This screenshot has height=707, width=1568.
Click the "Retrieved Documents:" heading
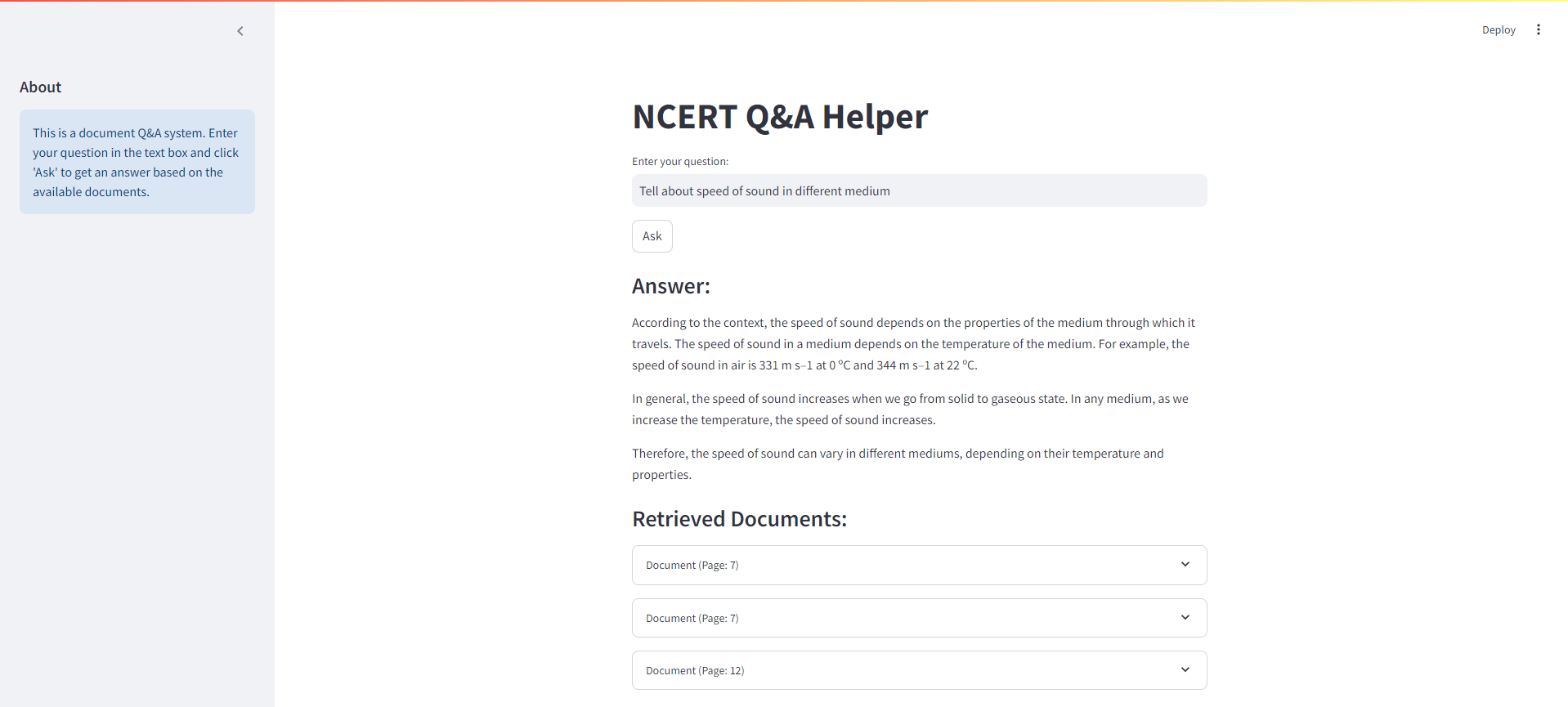point(739,519)
